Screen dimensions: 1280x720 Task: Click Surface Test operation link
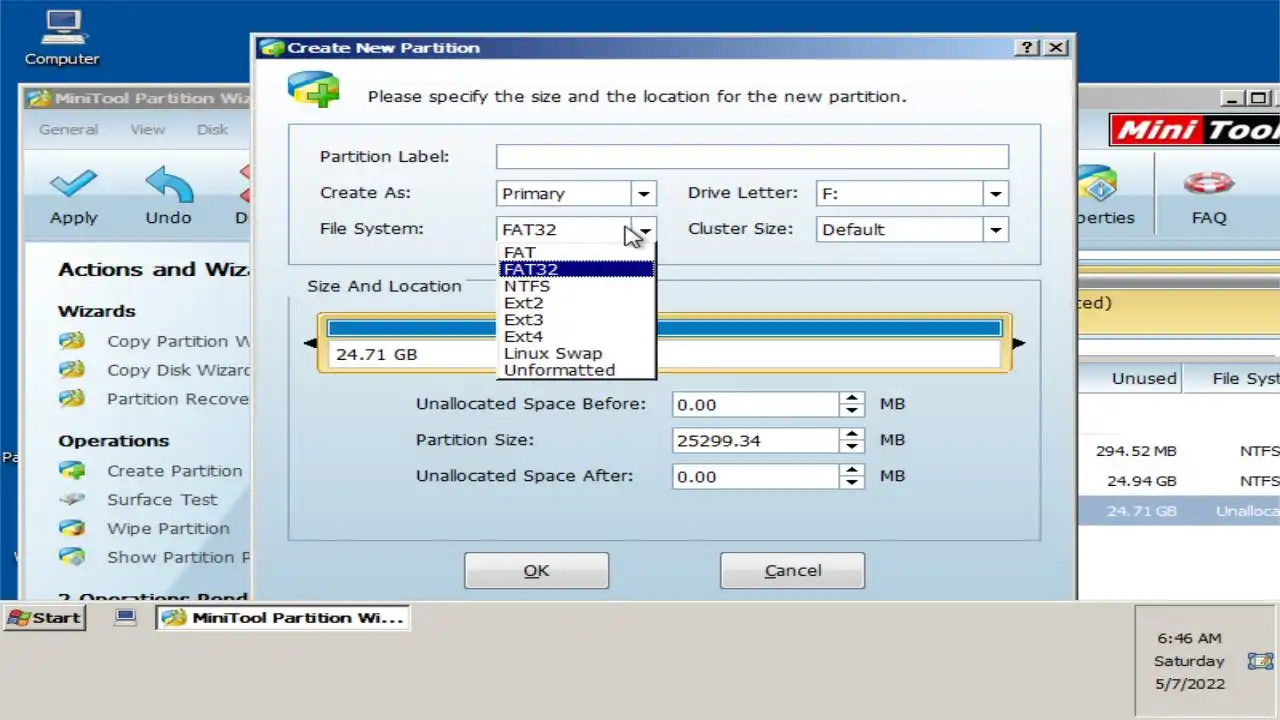162,499
